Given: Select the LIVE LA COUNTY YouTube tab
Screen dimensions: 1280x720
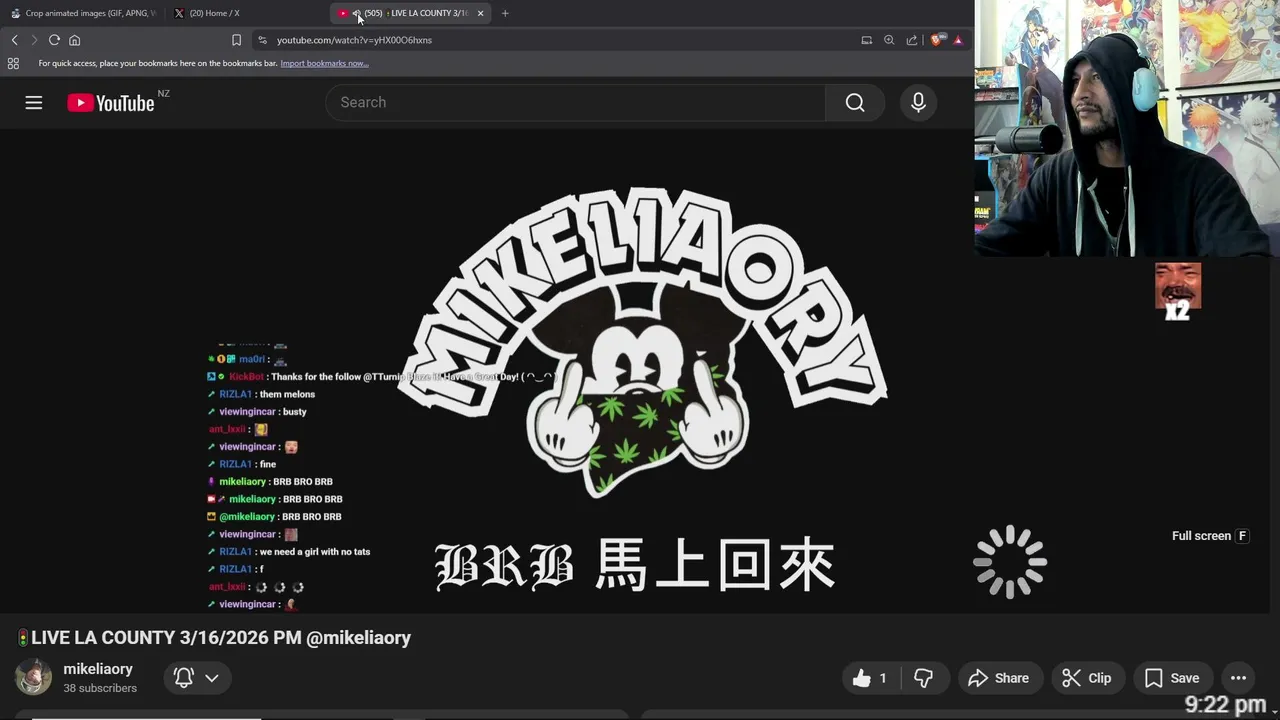Looking at the screenshot, I should coord(410,13).
